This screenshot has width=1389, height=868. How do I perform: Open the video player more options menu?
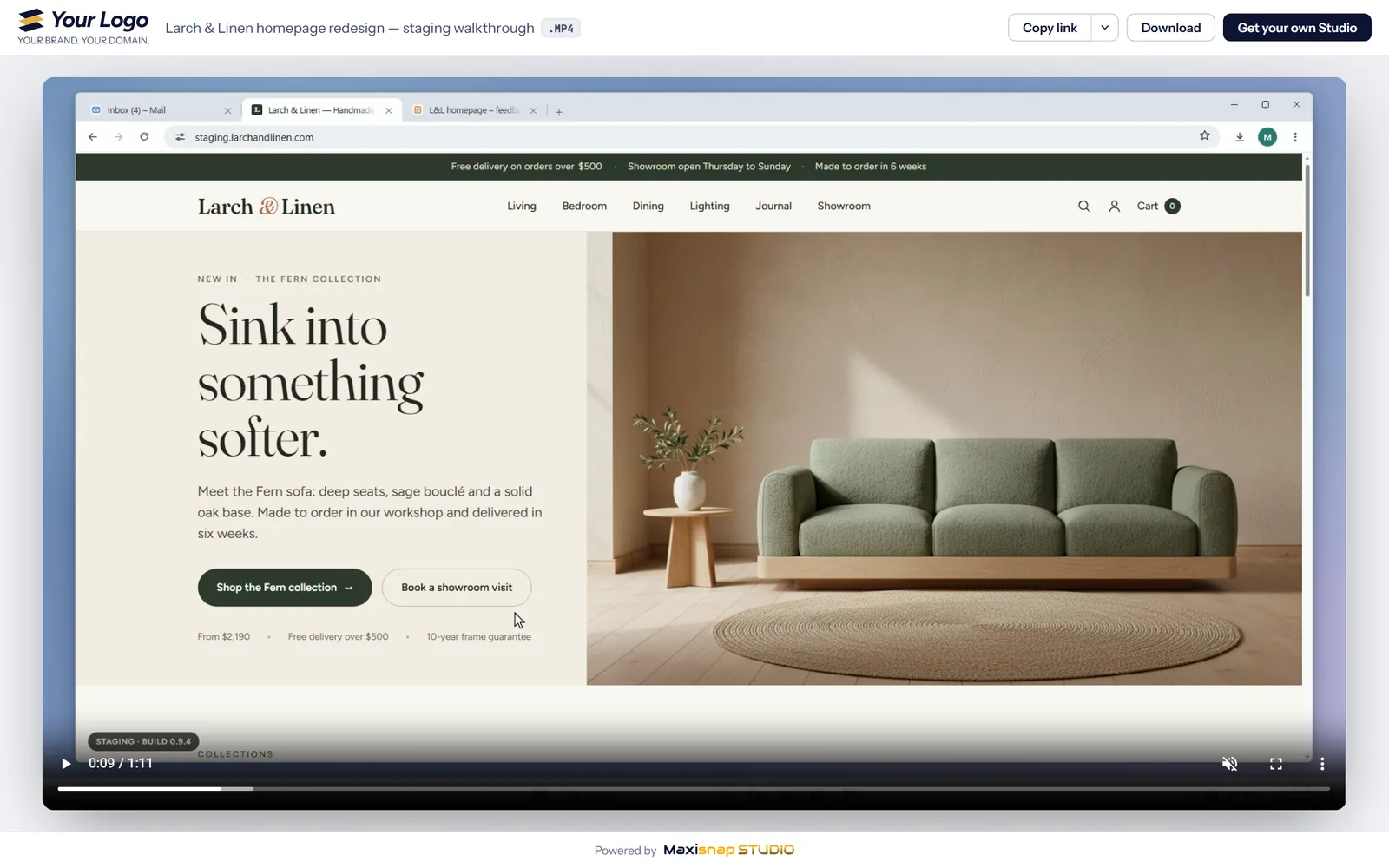tap(1322, 764)
